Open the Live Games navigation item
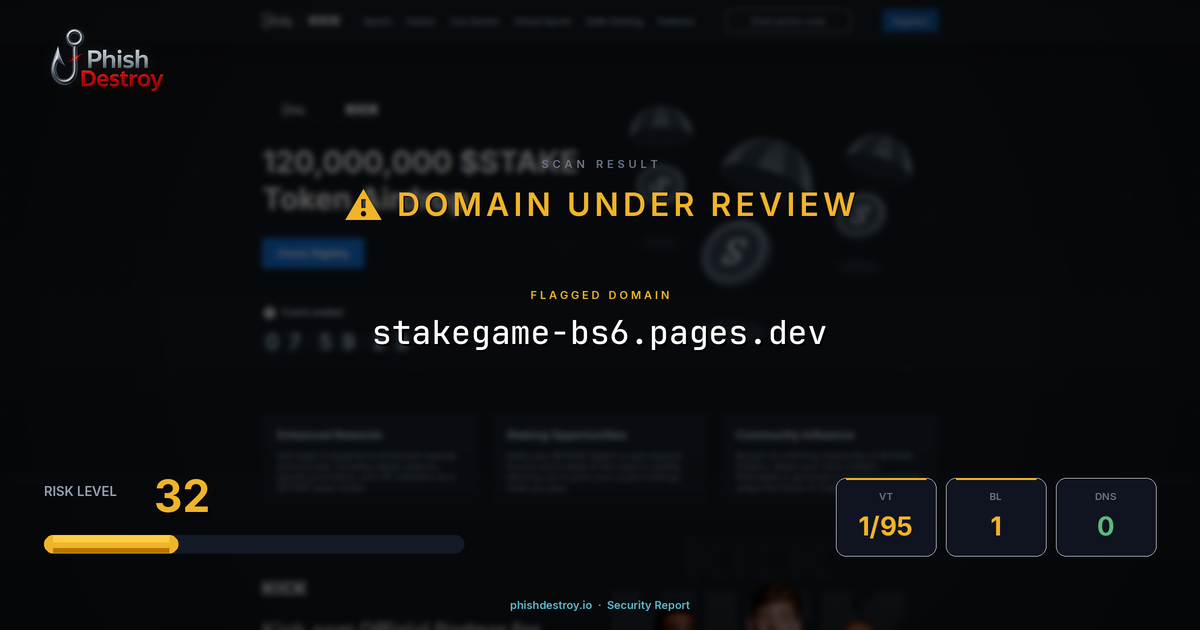This screenshot has width=1200, height=630. (x=474, y=20)
